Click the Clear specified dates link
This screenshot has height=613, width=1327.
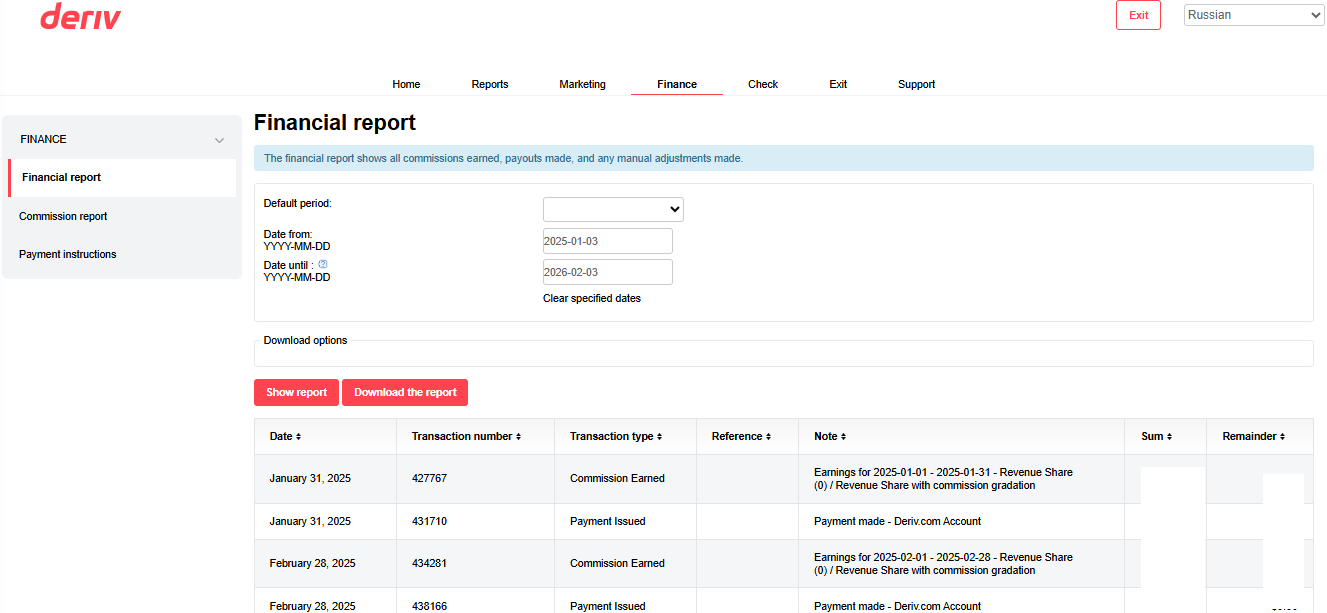tap(592, 299)
